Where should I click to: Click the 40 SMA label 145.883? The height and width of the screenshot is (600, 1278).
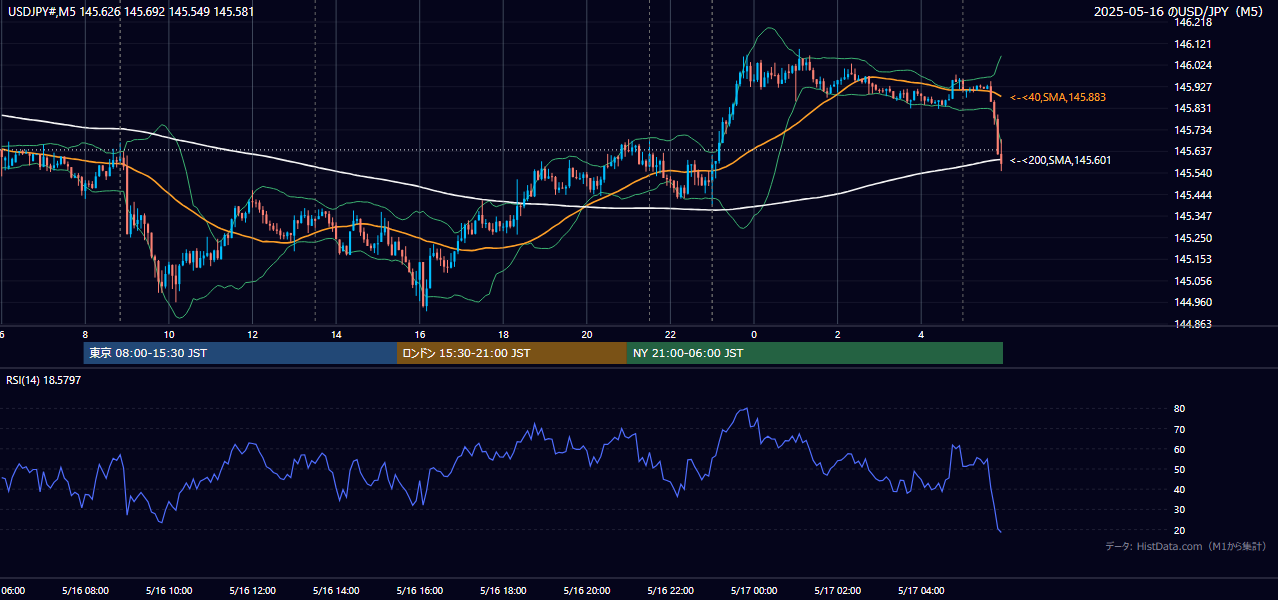1058,97
